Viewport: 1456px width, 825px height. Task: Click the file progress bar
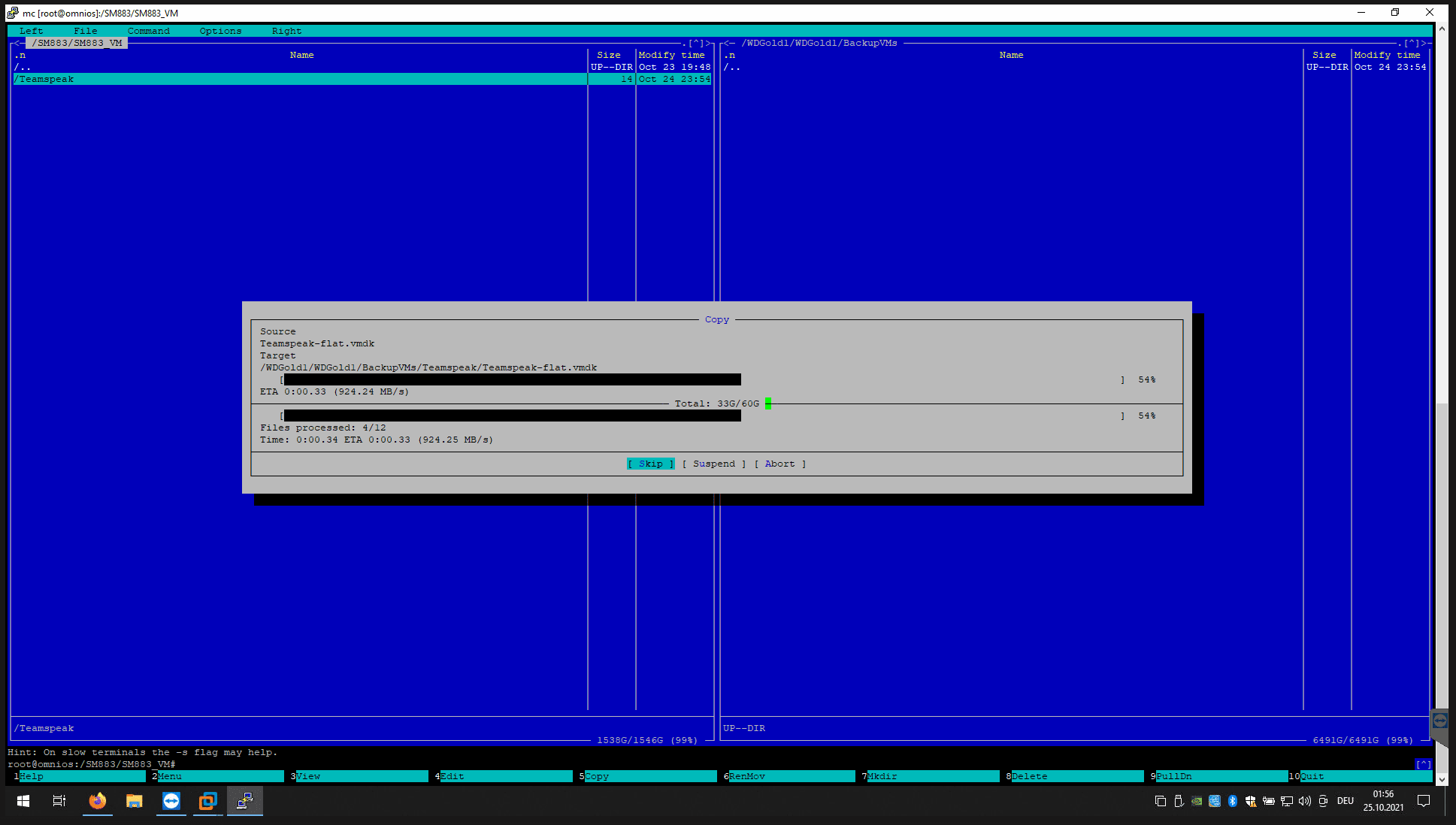click(703, 379)
